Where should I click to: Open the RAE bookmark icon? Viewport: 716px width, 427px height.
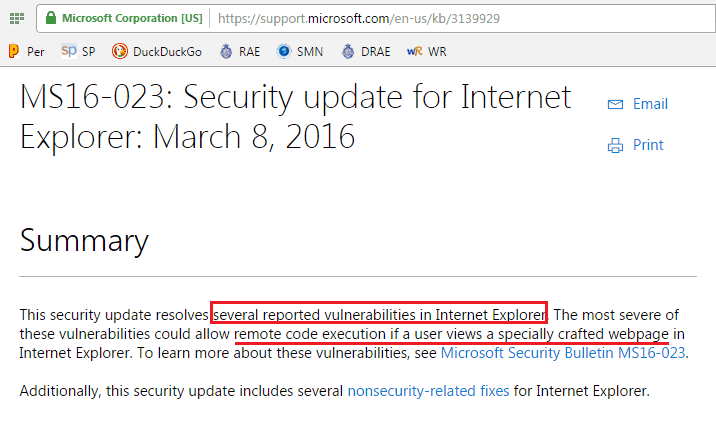point(226,51)
